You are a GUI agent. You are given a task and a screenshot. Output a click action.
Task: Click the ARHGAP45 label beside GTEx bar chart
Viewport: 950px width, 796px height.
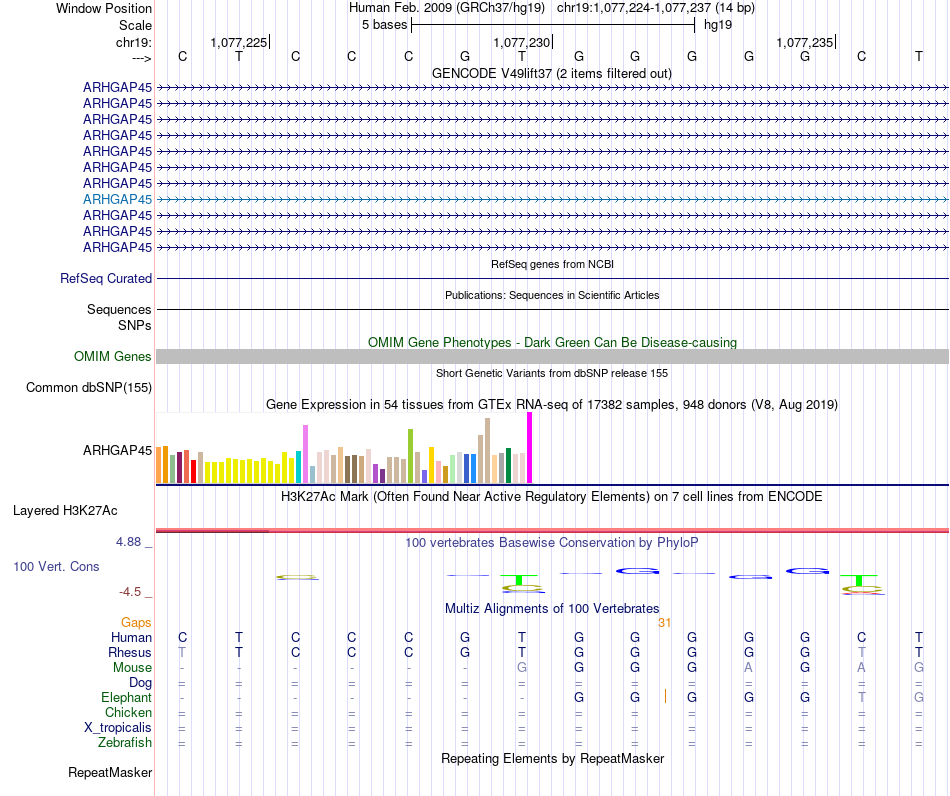click(118, 450)
